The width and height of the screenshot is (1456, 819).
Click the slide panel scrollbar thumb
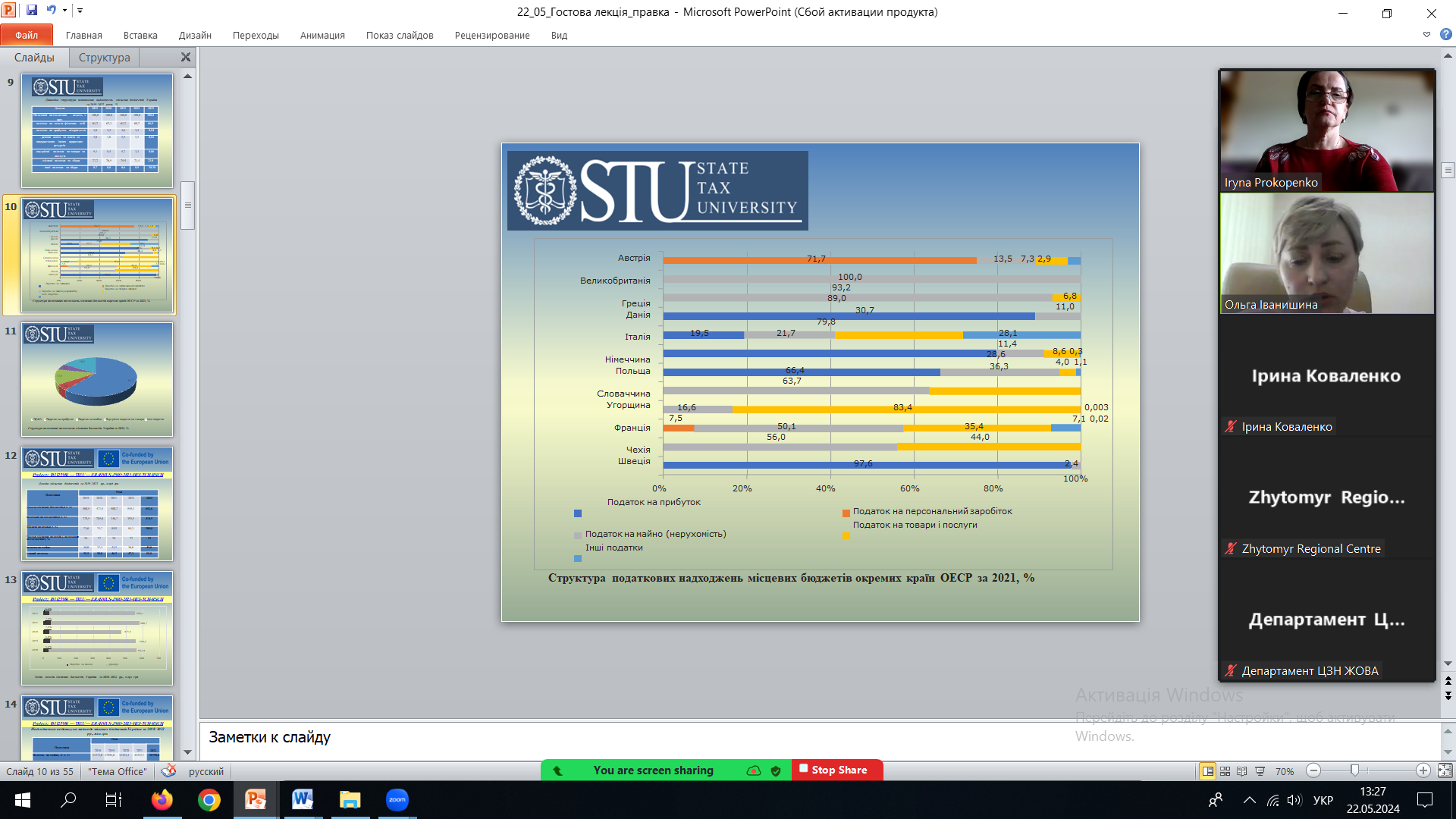(x=187, y=205)
